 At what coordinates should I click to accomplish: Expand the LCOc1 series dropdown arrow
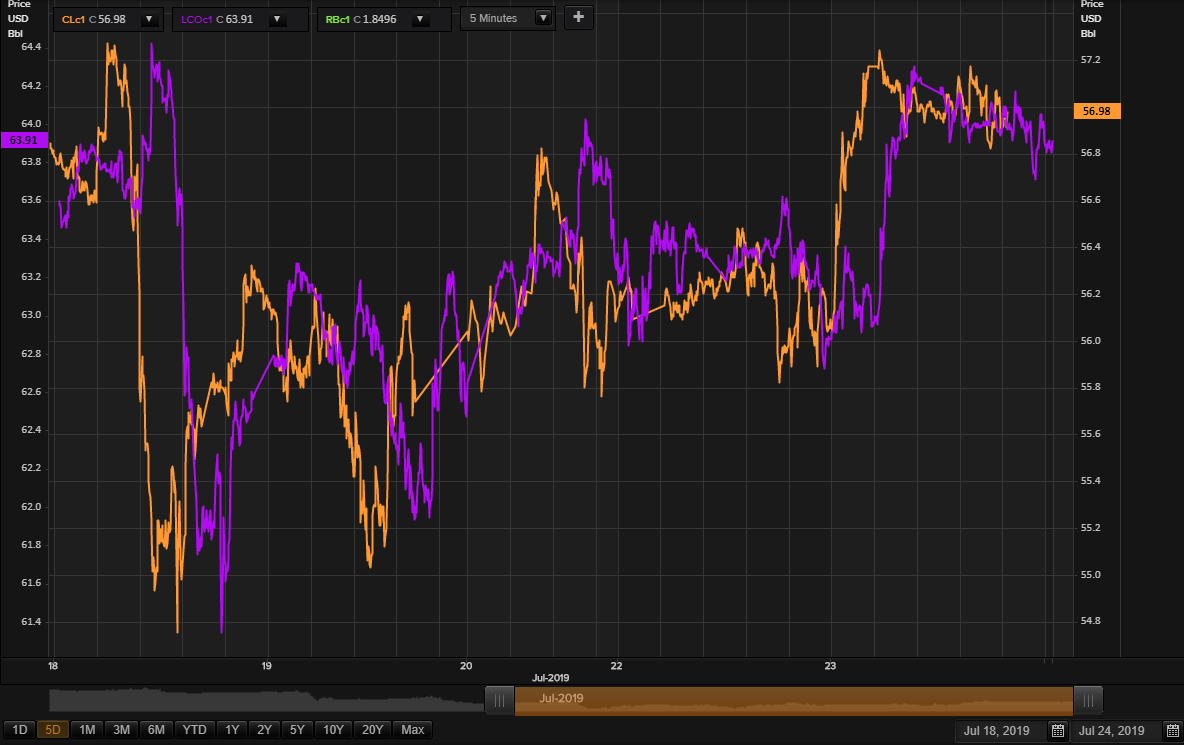pos(277,20)
